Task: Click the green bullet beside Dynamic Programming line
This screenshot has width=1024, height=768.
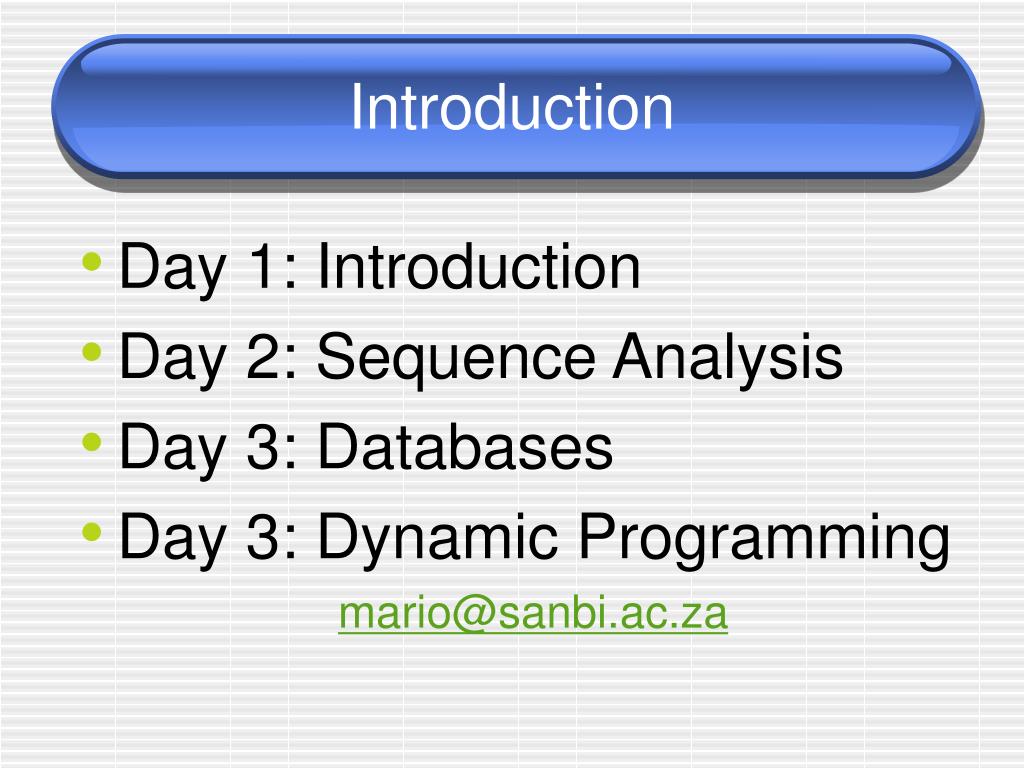Action: (92, 532)
